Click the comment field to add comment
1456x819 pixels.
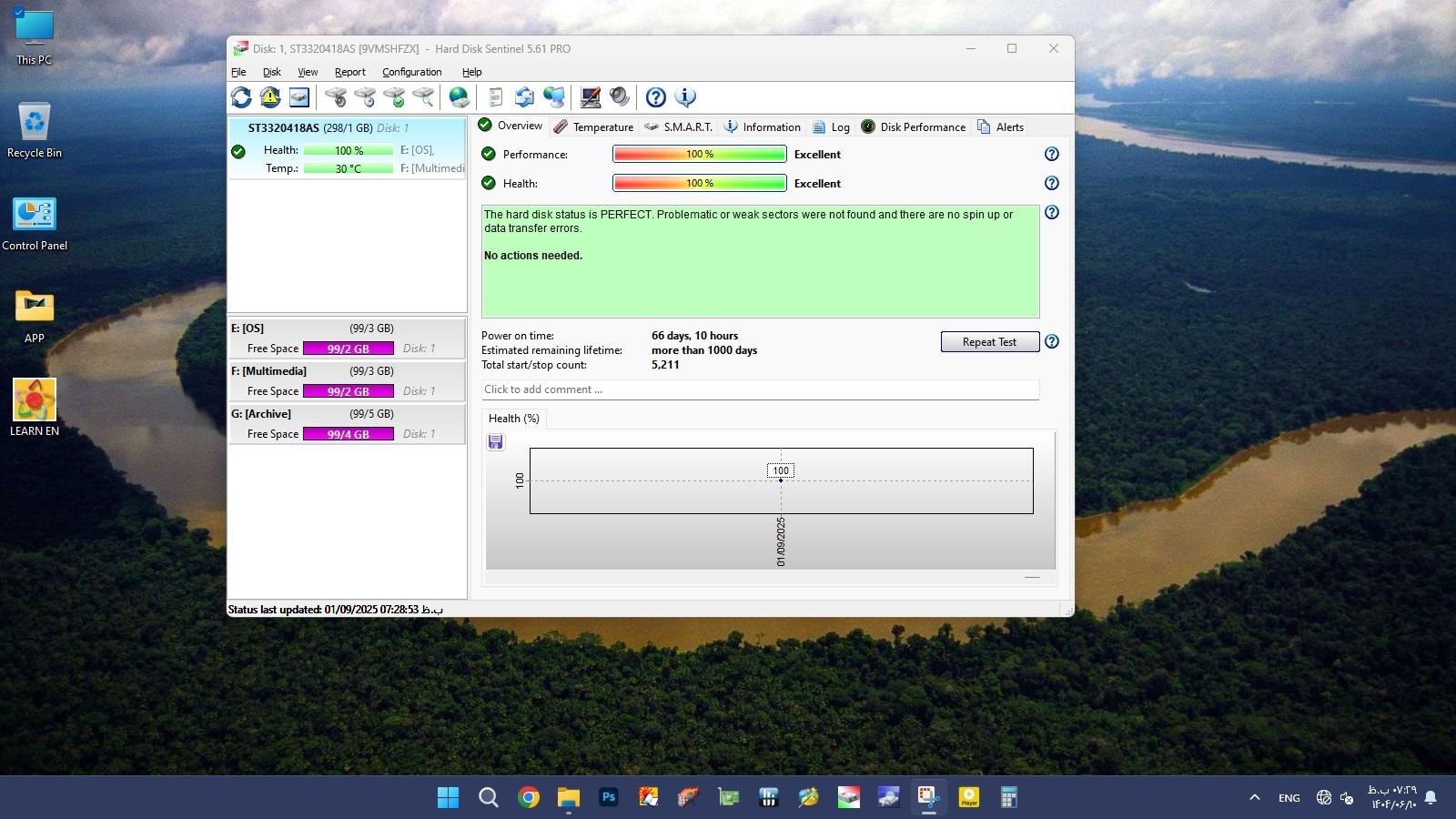pyautogui.click(x=760, y=389)
